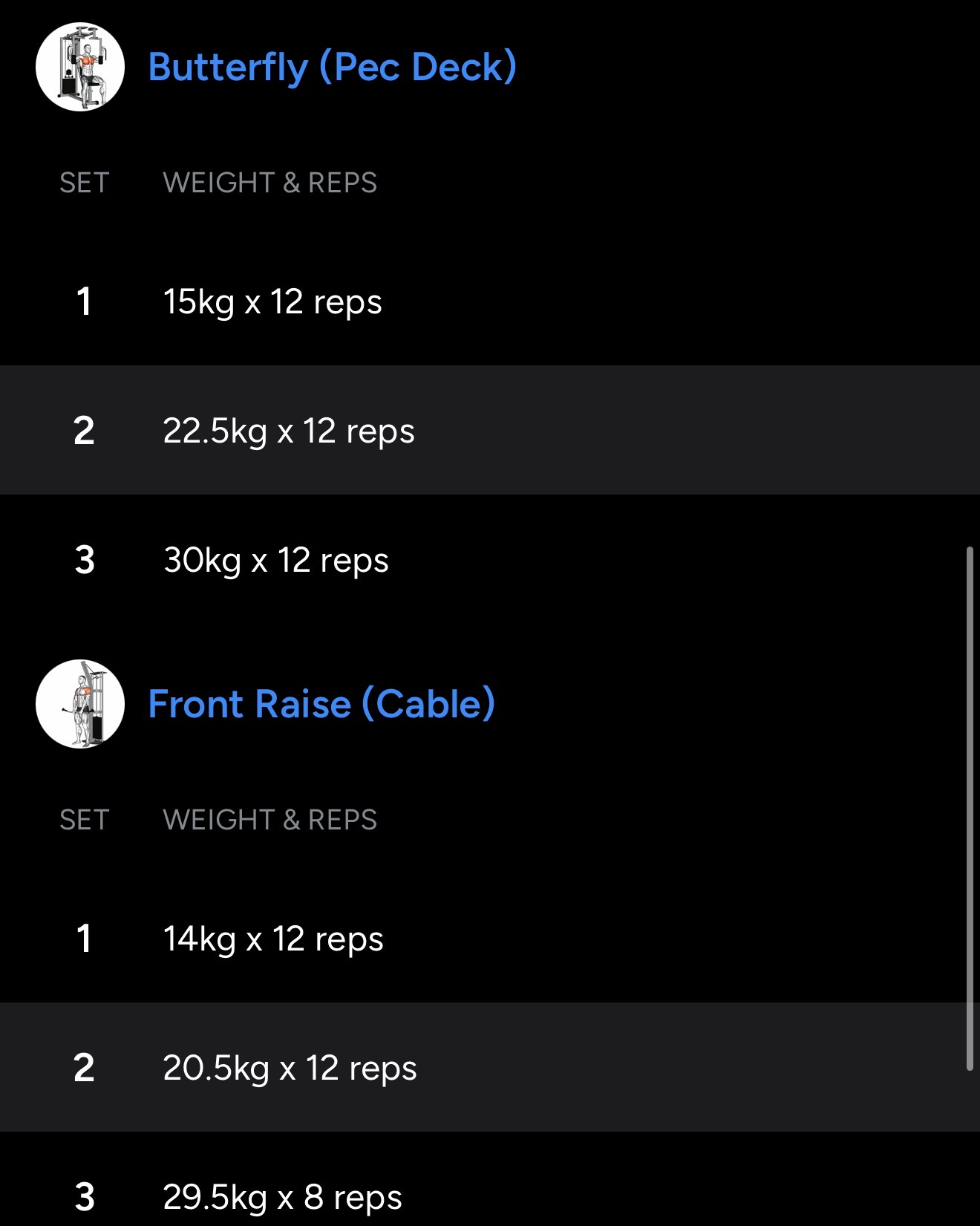Click the vertical scrollbar thumb

tap(969, 809)
